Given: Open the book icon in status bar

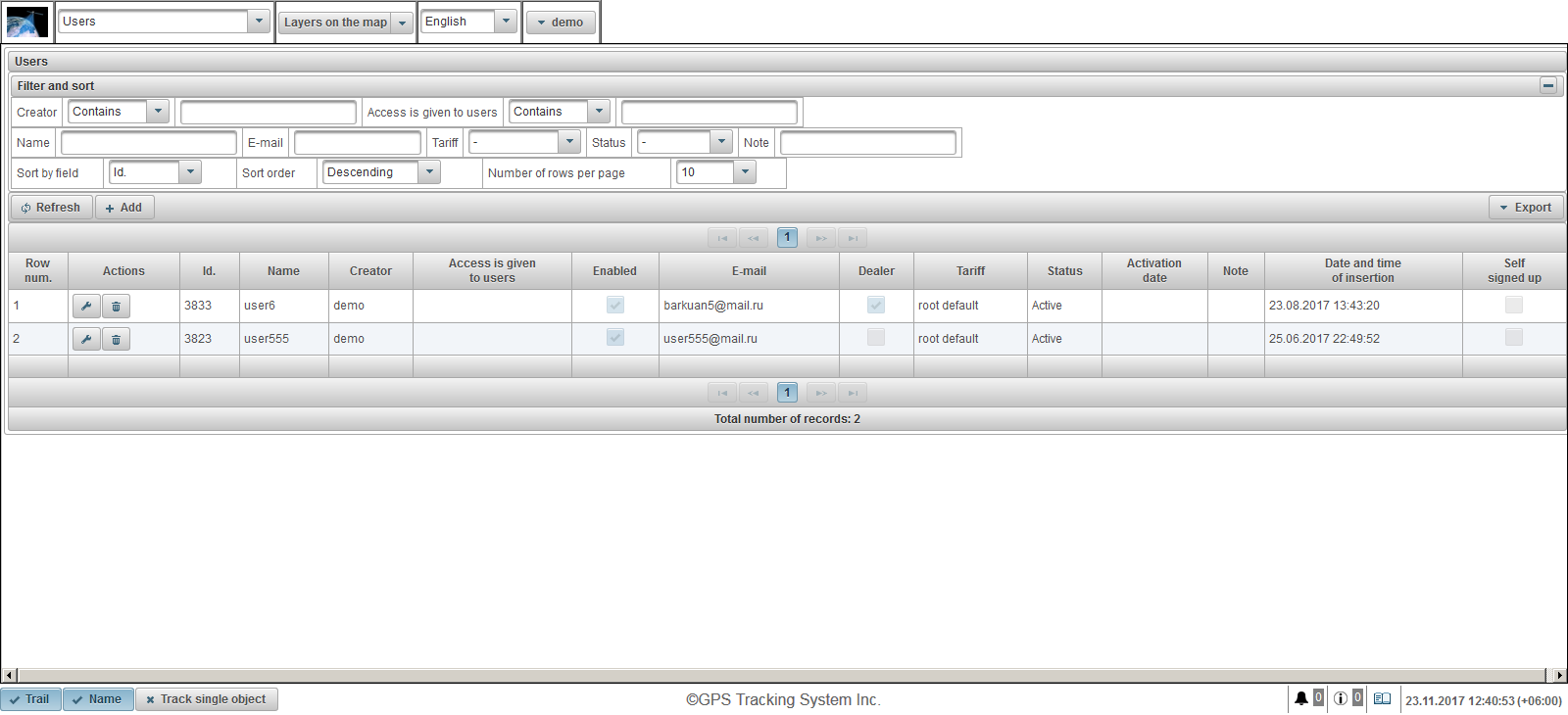Looking at the screenshot, I should (1382, 699).
